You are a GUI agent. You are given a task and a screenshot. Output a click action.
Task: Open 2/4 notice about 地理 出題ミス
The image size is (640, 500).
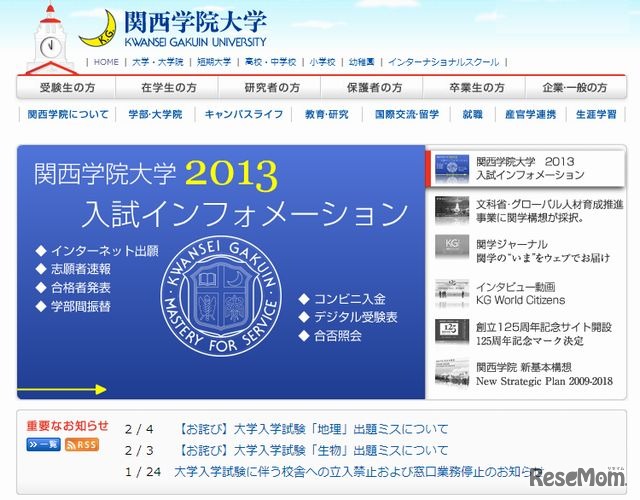313,429
